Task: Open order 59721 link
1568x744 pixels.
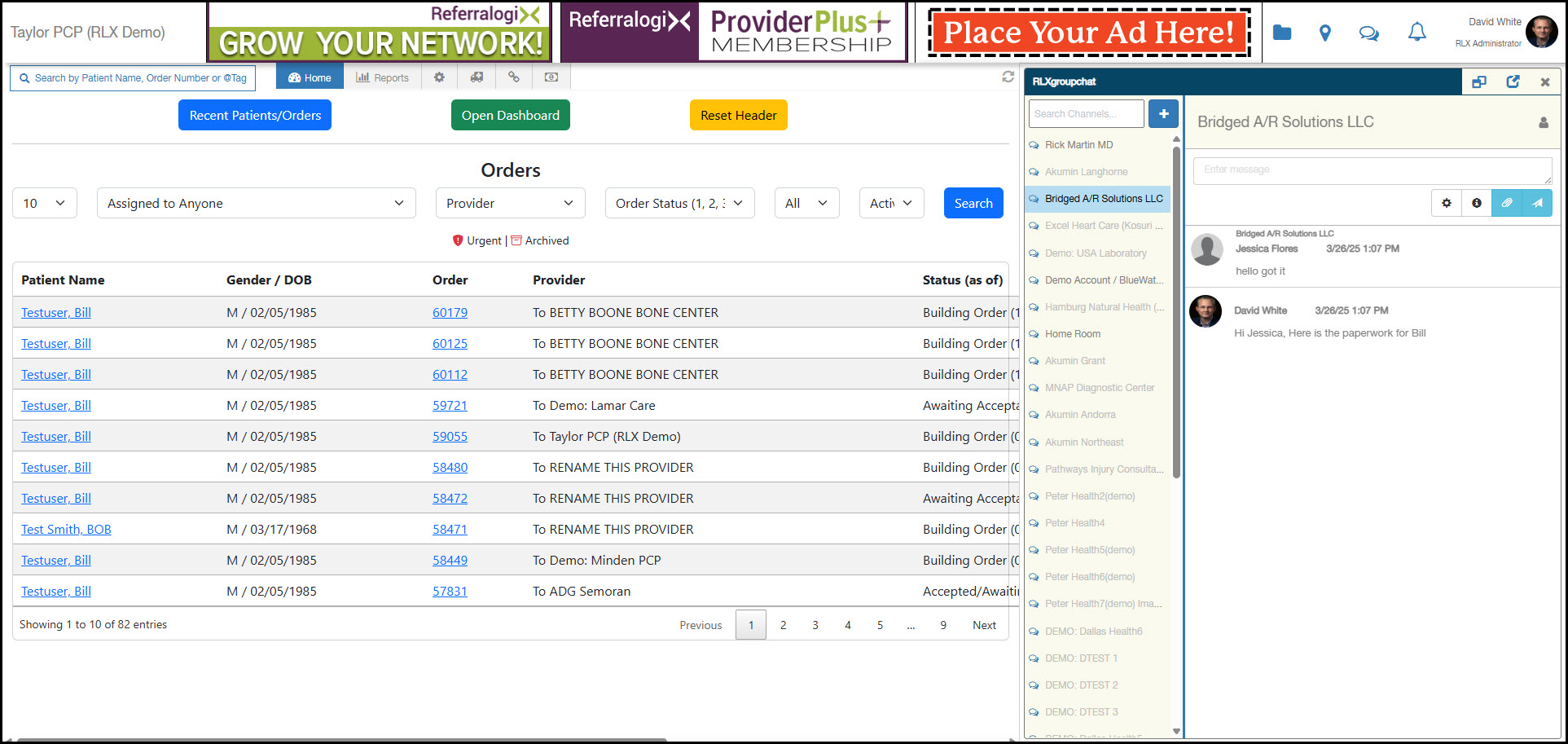Action: [x=450, y=405]
